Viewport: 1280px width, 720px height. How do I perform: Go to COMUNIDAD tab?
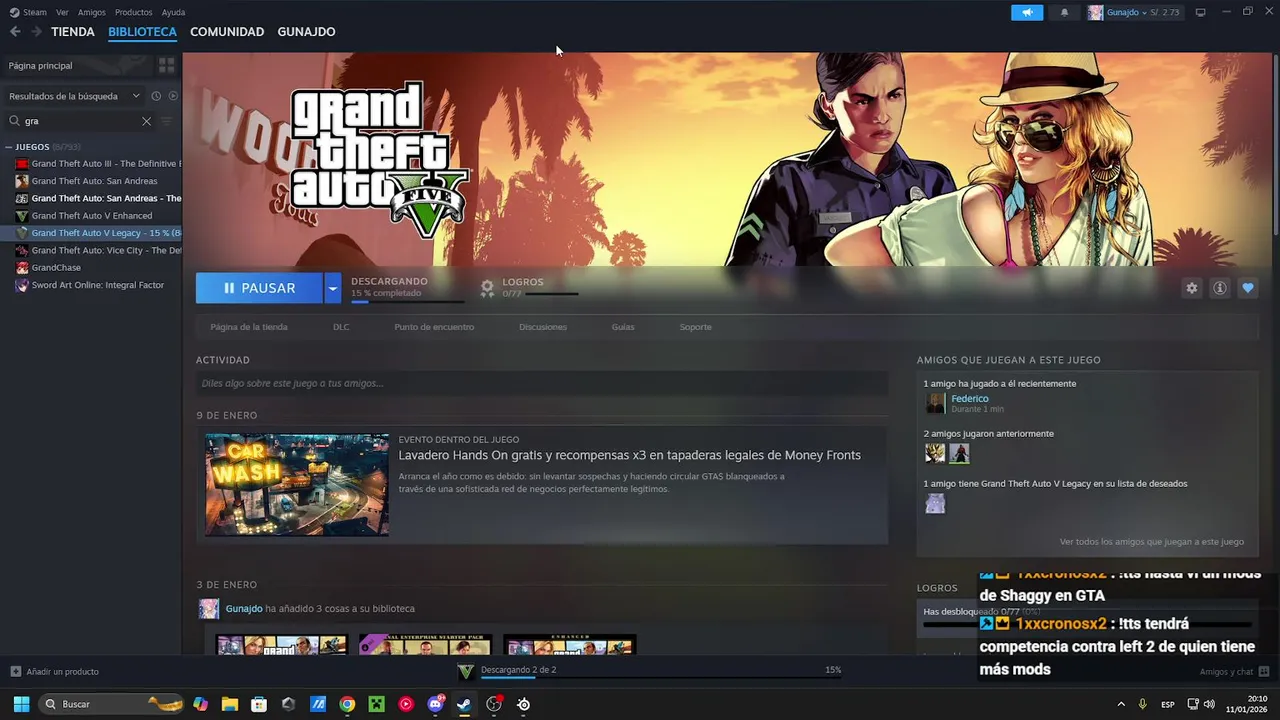pos(227,32)
